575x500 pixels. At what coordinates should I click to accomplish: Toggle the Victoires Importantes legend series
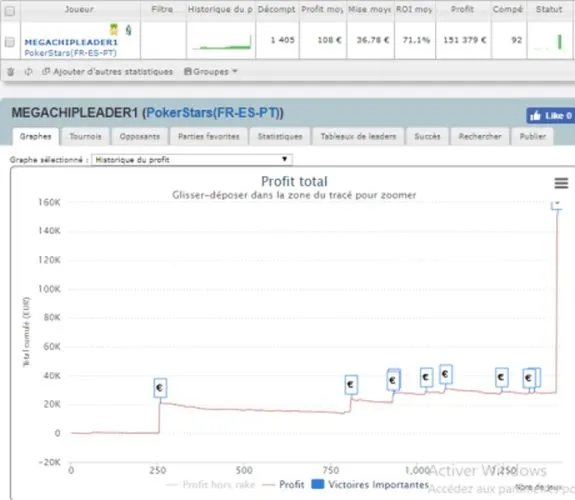click(x=370, y=485)
